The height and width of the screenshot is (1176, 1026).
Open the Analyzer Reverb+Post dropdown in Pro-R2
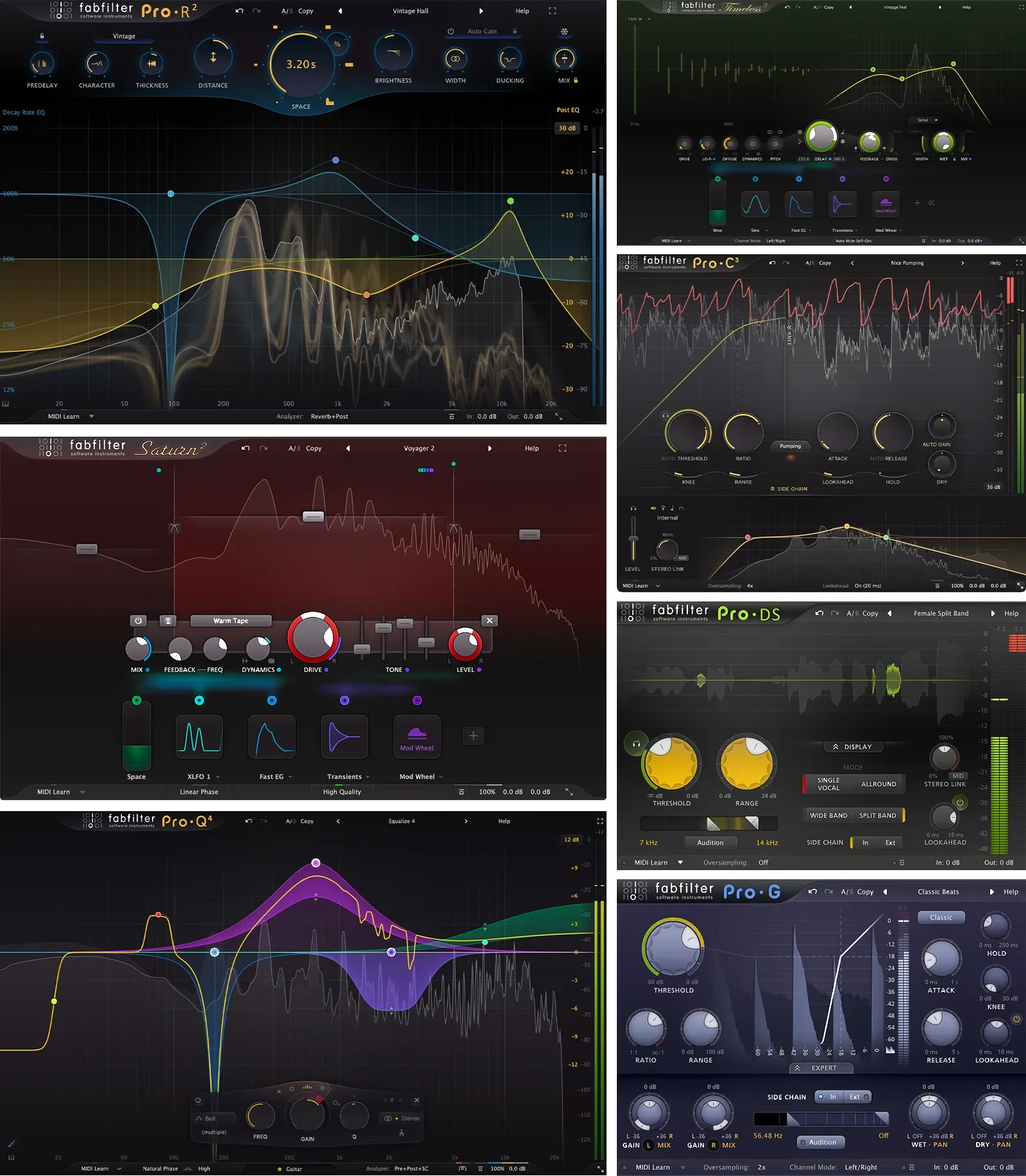329,417
